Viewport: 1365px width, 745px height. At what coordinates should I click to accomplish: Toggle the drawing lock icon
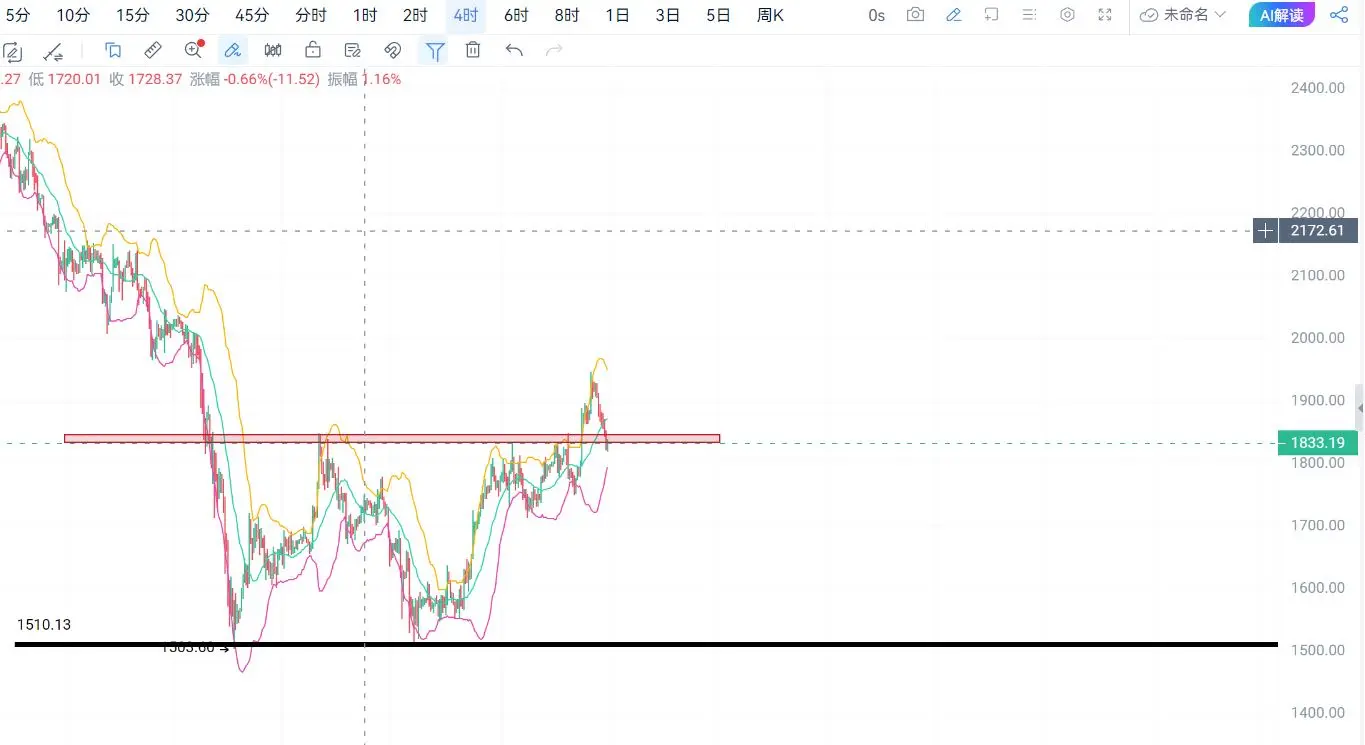pos(313,50)
